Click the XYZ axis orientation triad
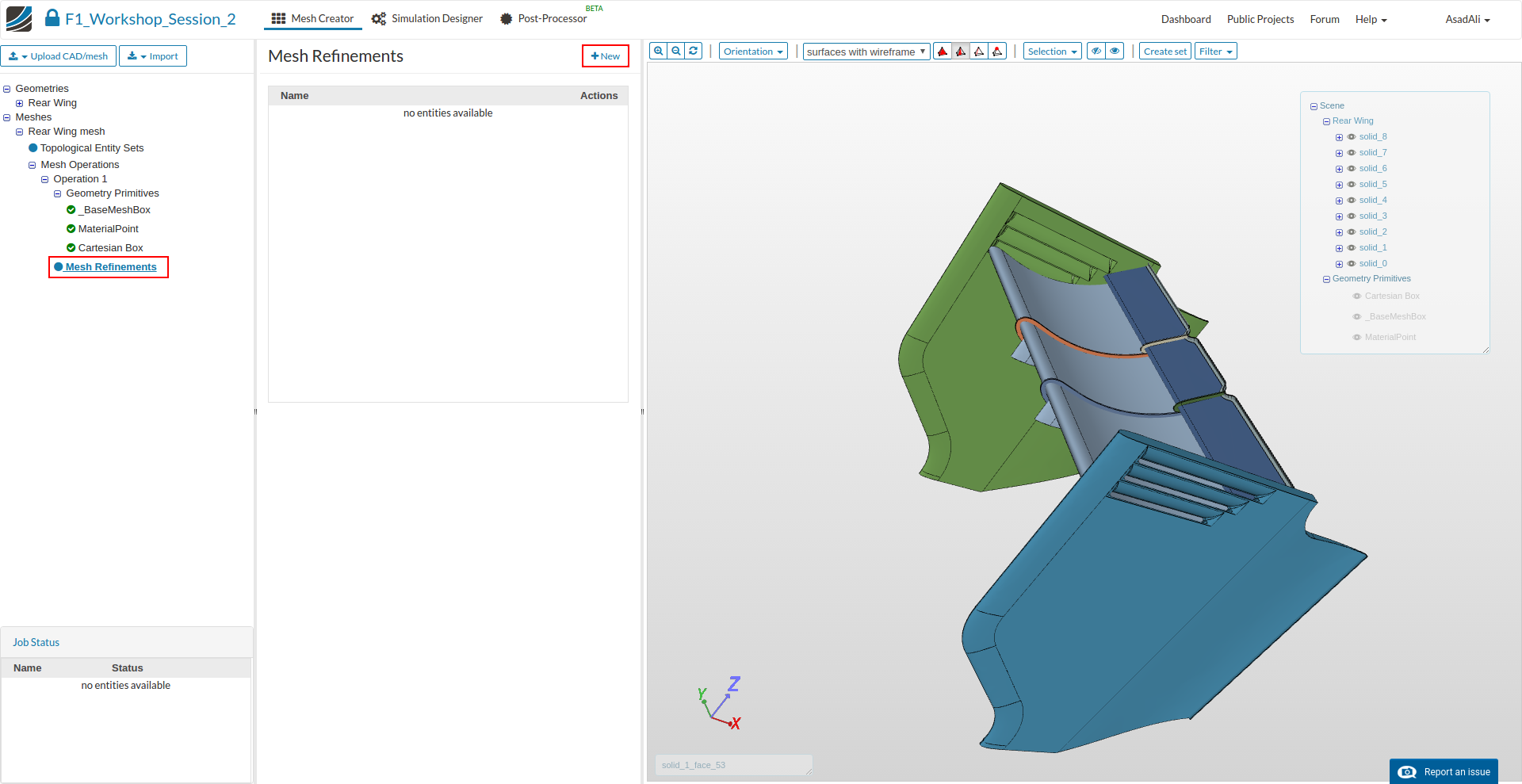The height and width of the screenshot is (784, 1522). click(x=720, y=703)
